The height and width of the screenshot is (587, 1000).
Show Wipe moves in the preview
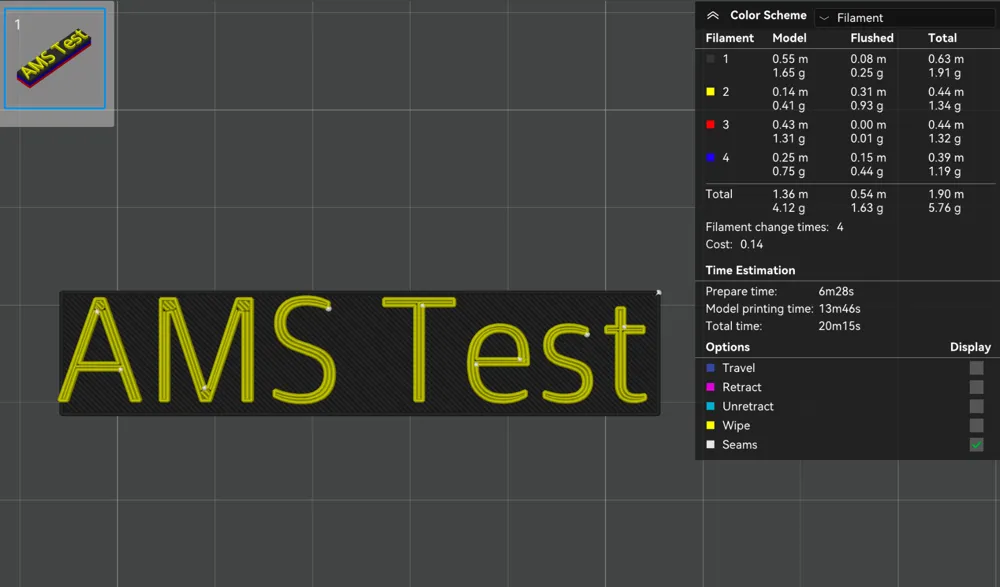975,425
